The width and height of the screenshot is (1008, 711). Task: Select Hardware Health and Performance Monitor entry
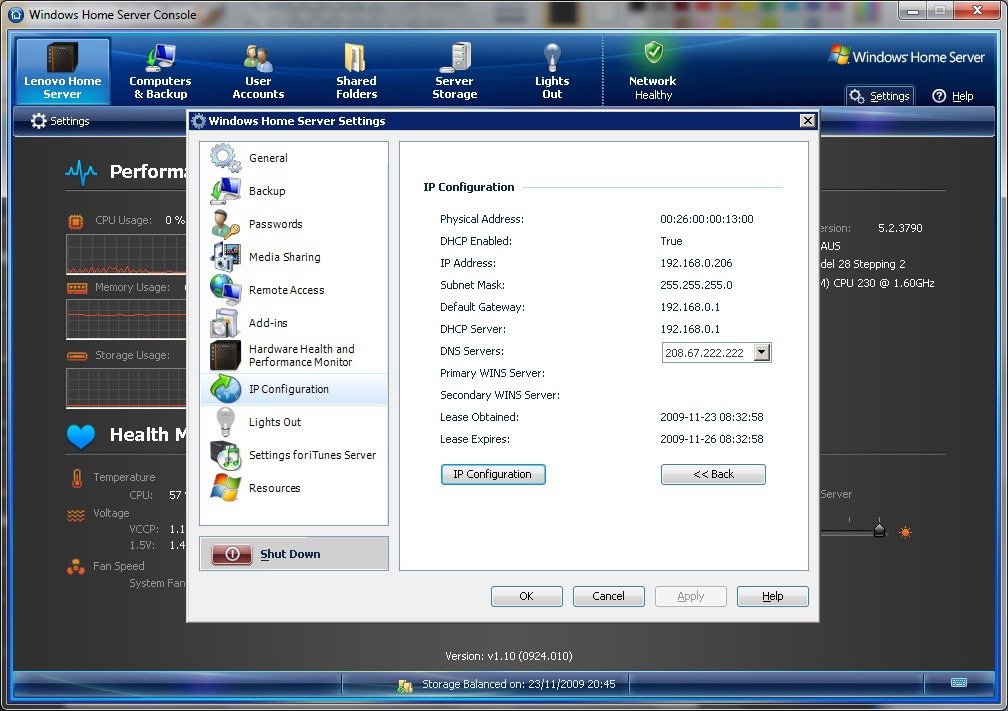pos(294,356)
